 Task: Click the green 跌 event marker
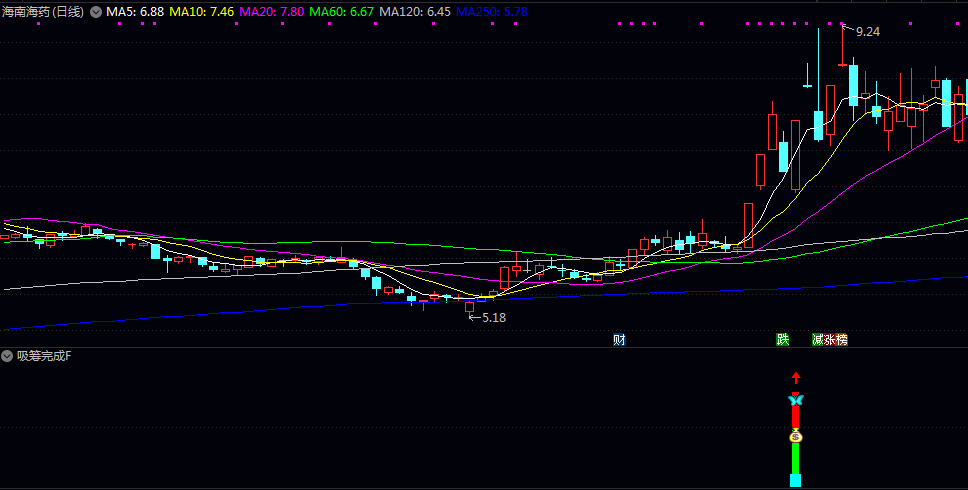[783, 339]
